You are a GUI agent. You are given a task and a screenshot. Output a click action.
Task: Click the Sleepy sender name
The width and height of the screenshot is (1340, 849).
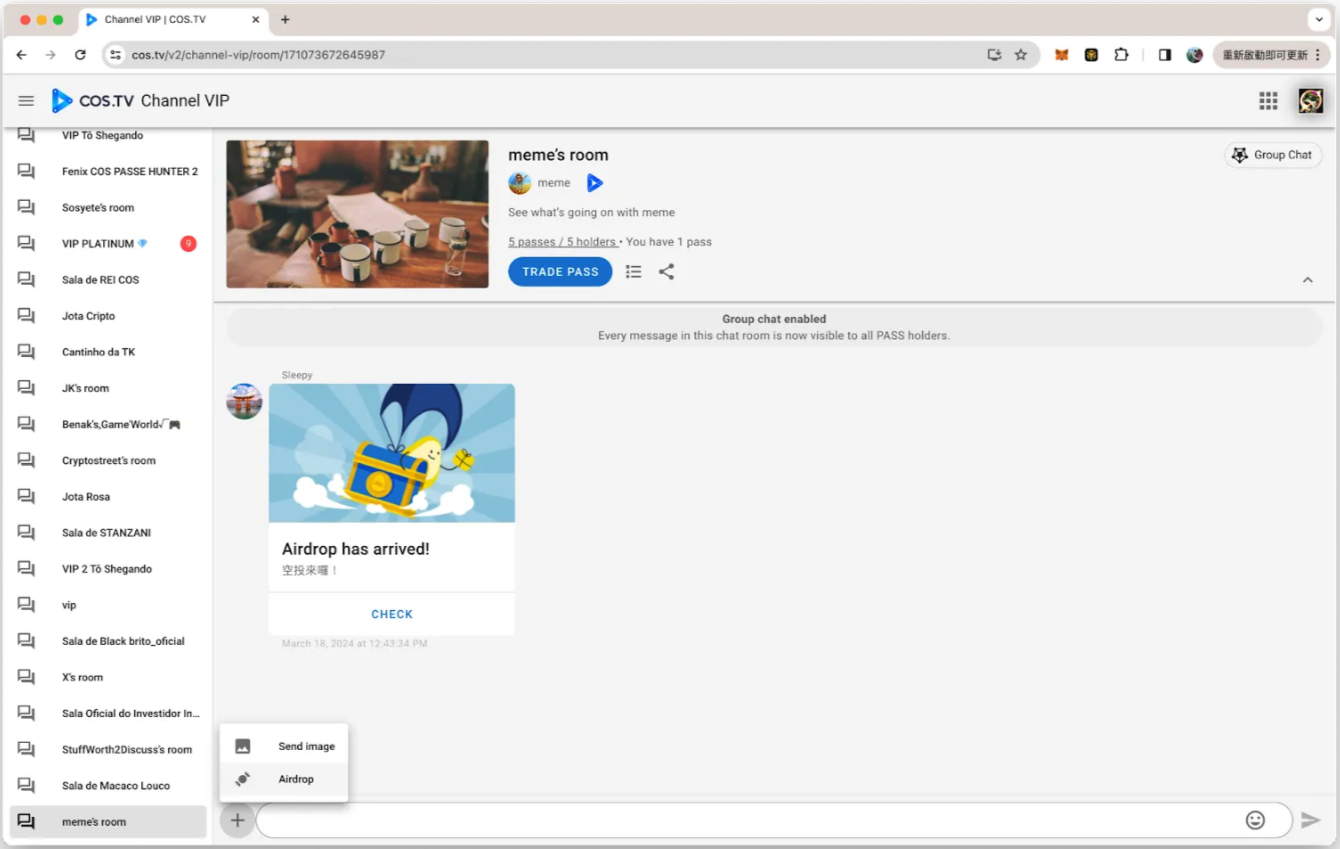297,375
